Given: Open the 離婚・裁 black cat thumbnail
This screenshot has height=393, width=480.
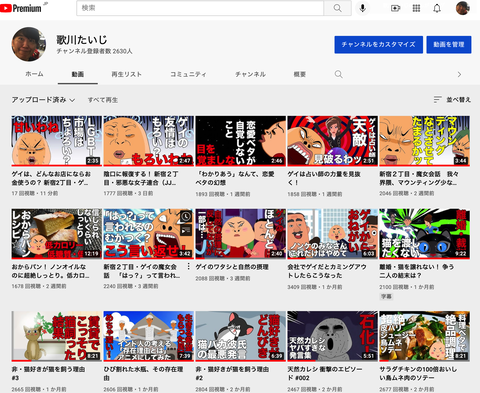Looking at the screenshot, I should pyautogui.click(x=424, y=234).
